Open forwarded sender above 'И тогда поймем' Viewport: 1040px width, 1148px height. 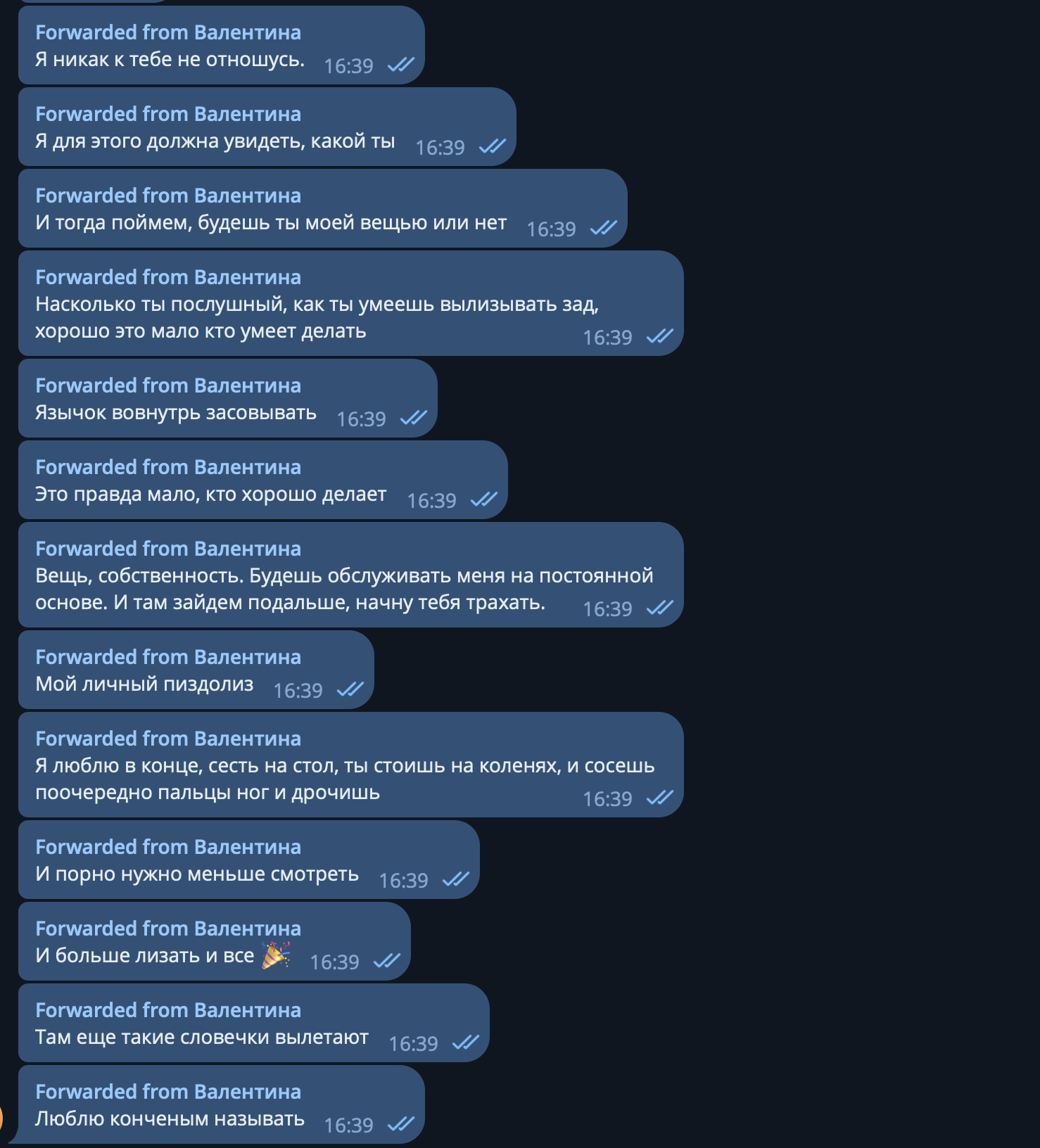tap(168, 196)
